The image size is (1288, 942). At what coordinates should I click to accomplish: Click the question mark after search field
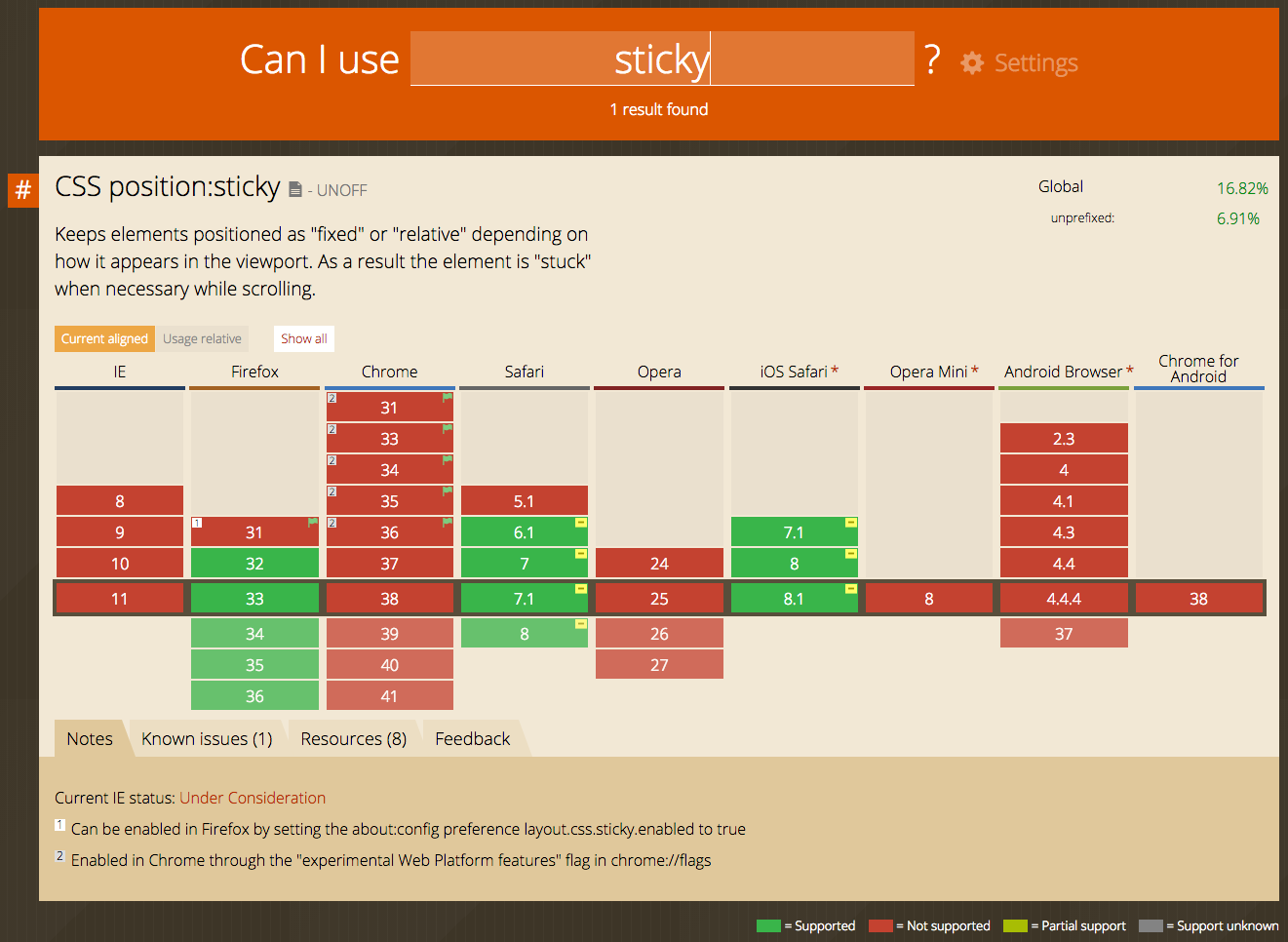pyautogui.click(x=933, y=59)
